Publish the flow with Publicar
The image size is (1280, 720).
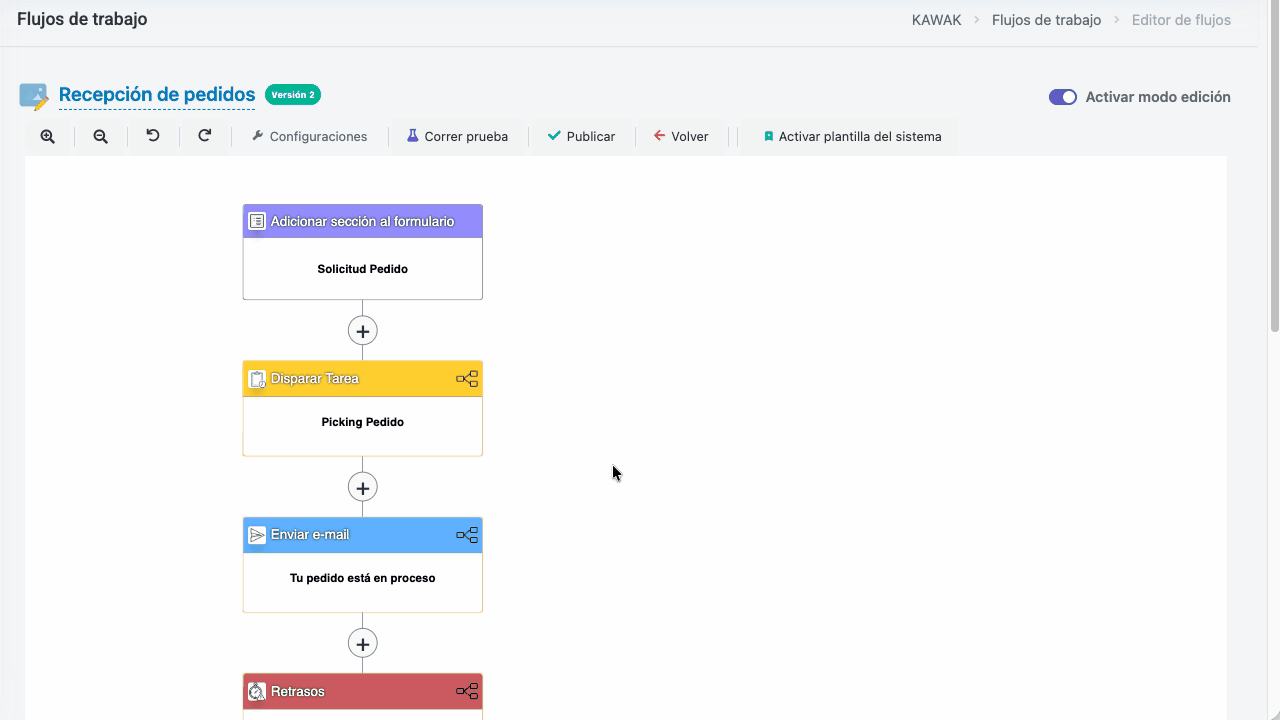(581, 136)
